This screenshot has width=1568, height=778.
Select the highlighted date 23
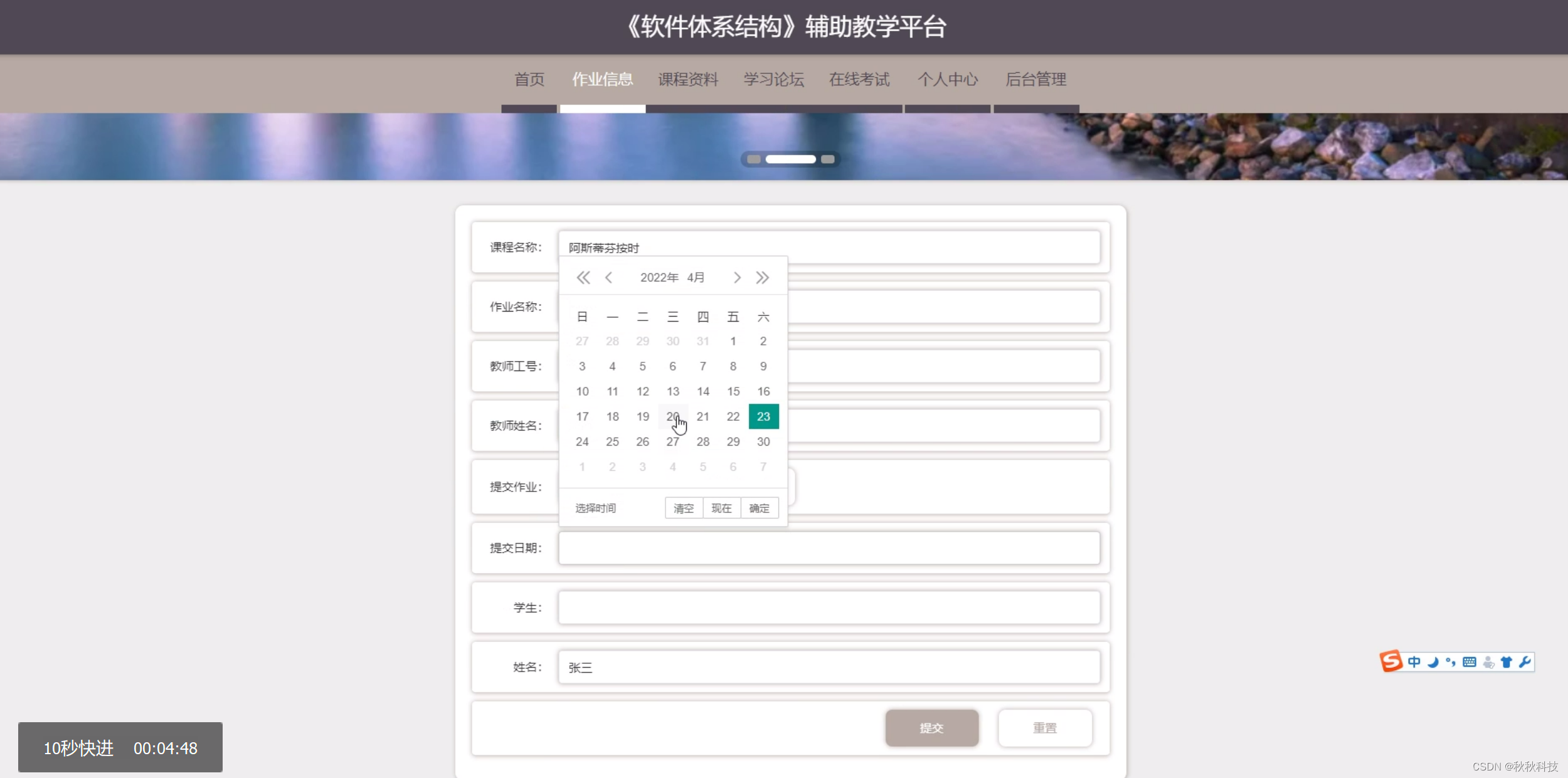pyautogui.click(x=763, y=416)
